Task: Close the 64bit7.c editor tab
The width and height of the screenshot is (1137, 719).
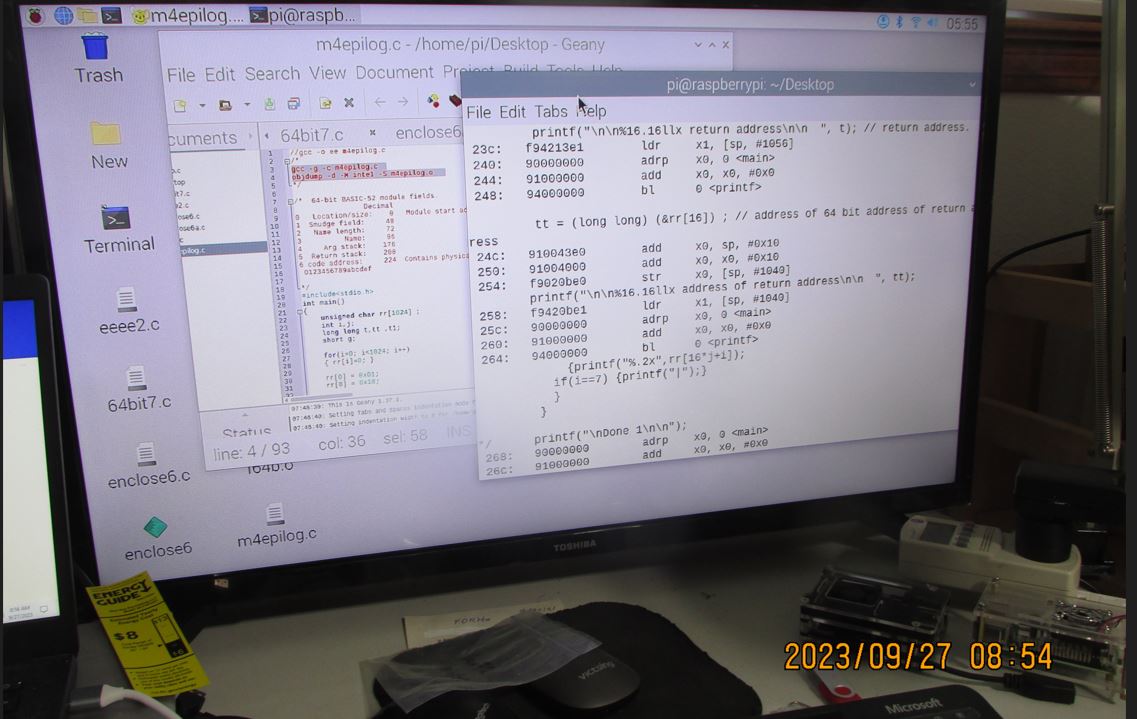Action: pos(372,133)
